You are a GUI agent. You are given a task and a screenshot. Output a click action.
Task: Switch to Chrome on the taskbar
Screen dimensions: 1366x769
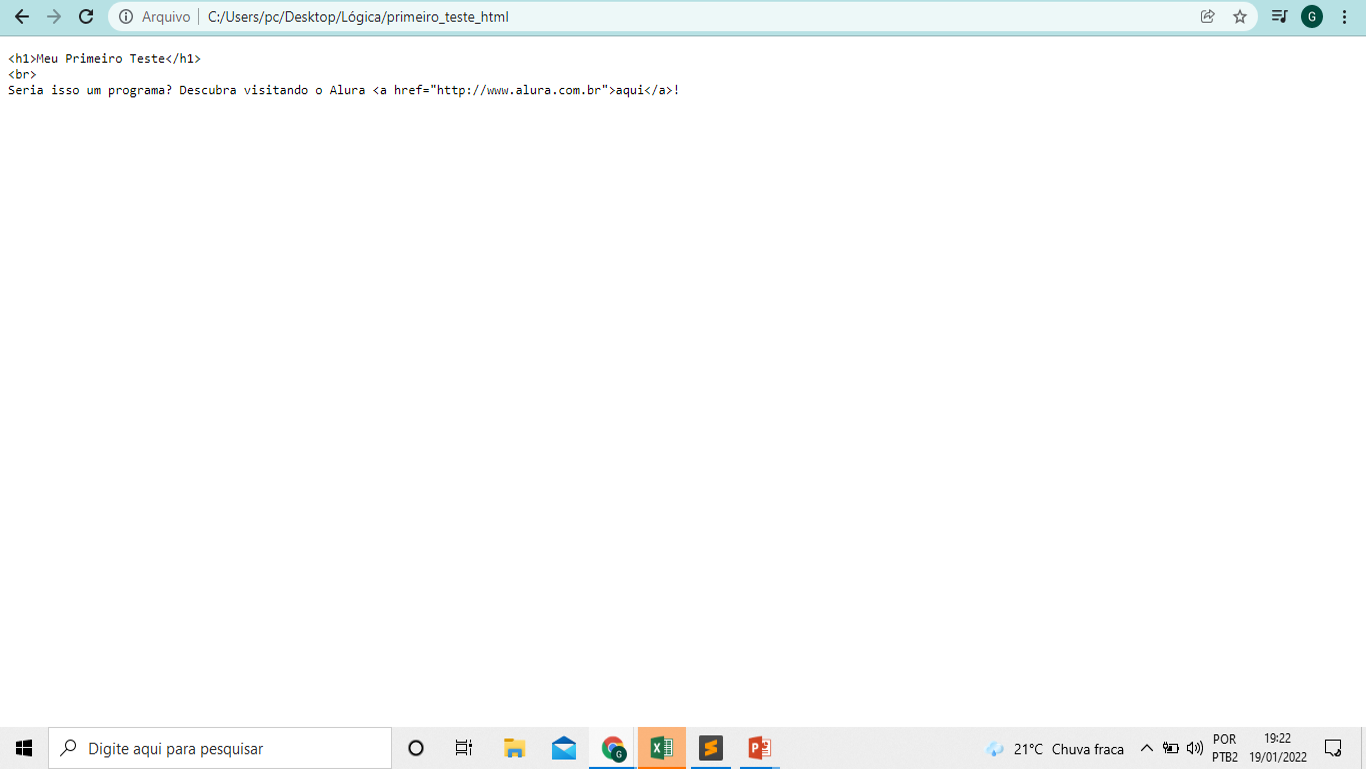point(613,748)
